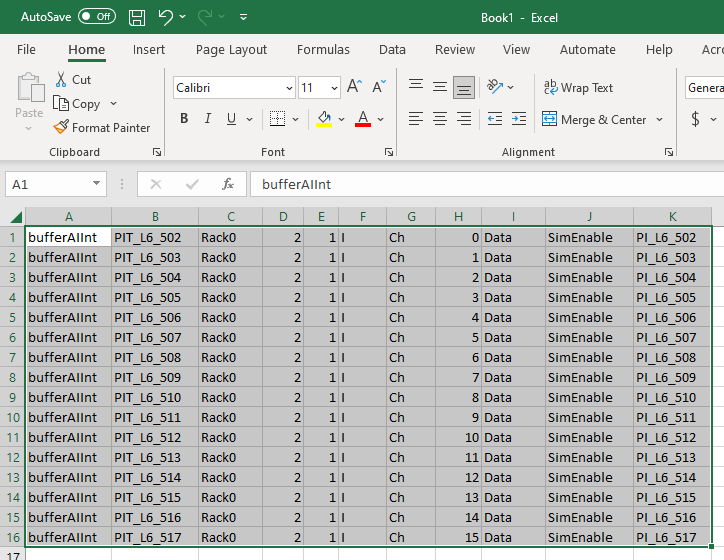The image size is (724, 560).
Task: Click Increase Font Size icon
Action: 354,88
